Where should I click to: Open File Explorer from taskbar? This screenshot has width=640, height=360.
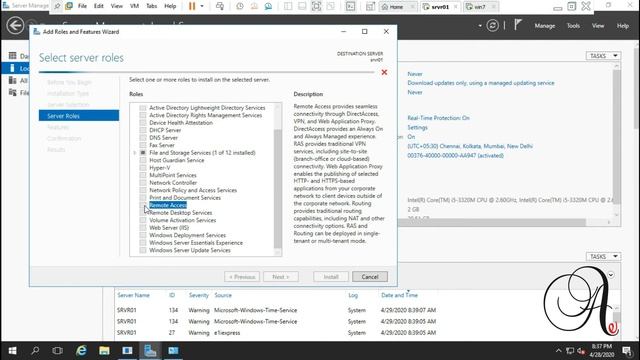pos(104,351)
